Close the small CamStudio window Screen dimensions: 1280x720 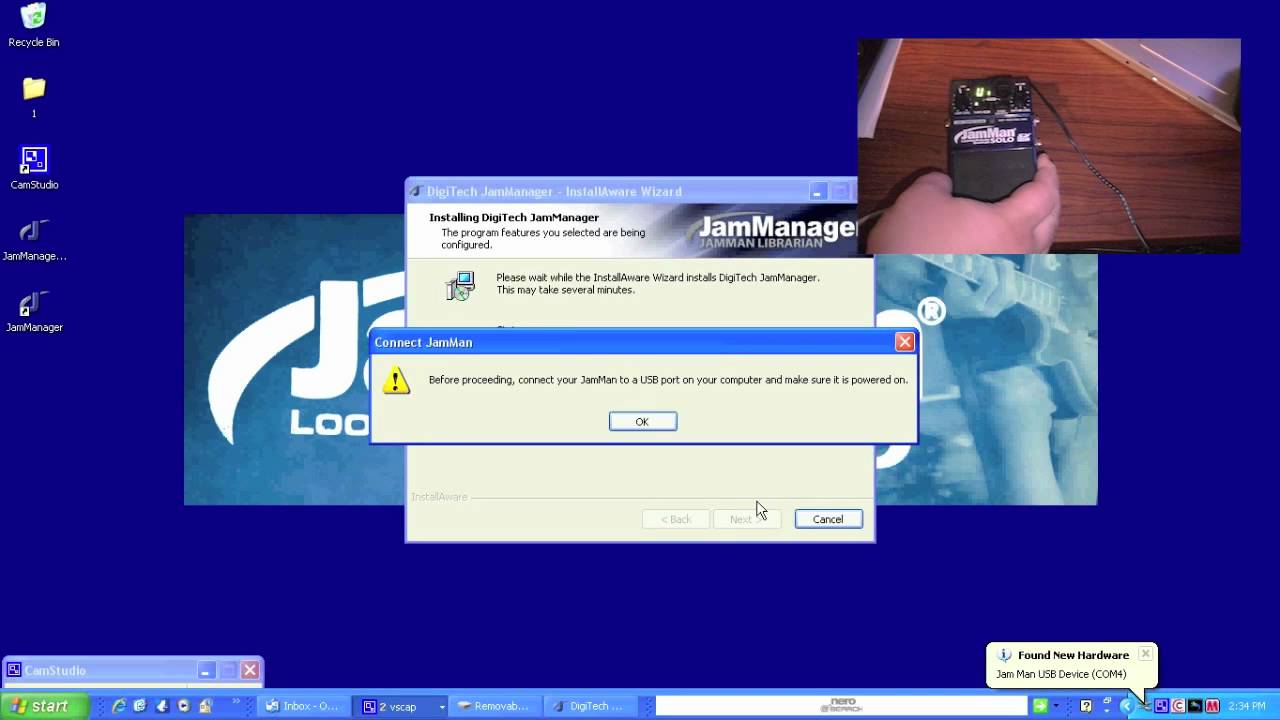[250, 670]
